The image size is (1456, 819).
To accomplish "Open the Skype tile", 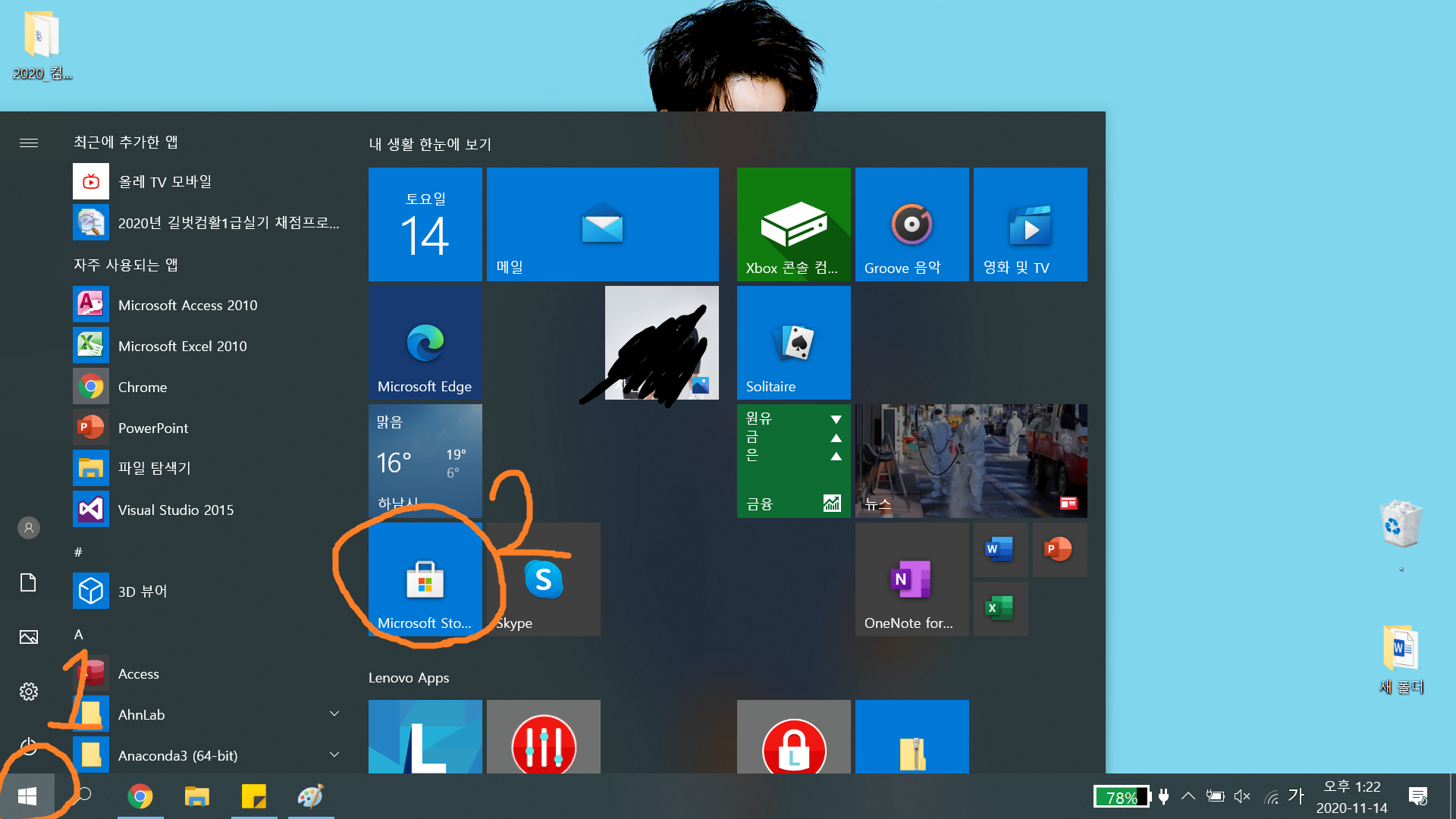I will click(x=544, y=579).
